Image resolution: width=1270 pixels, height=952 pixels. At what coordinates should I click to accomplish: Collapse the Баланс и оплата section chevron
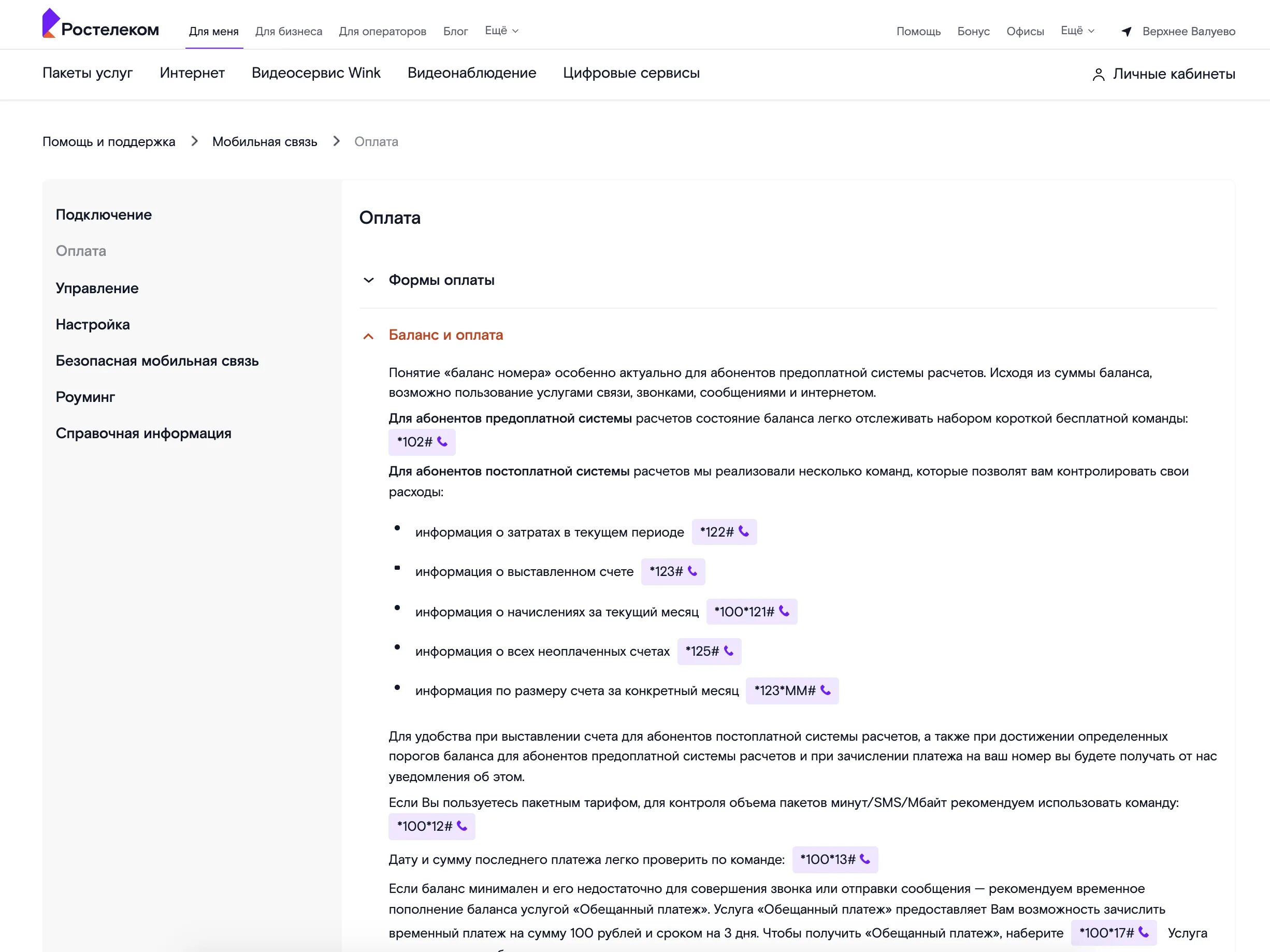point(369,336)
